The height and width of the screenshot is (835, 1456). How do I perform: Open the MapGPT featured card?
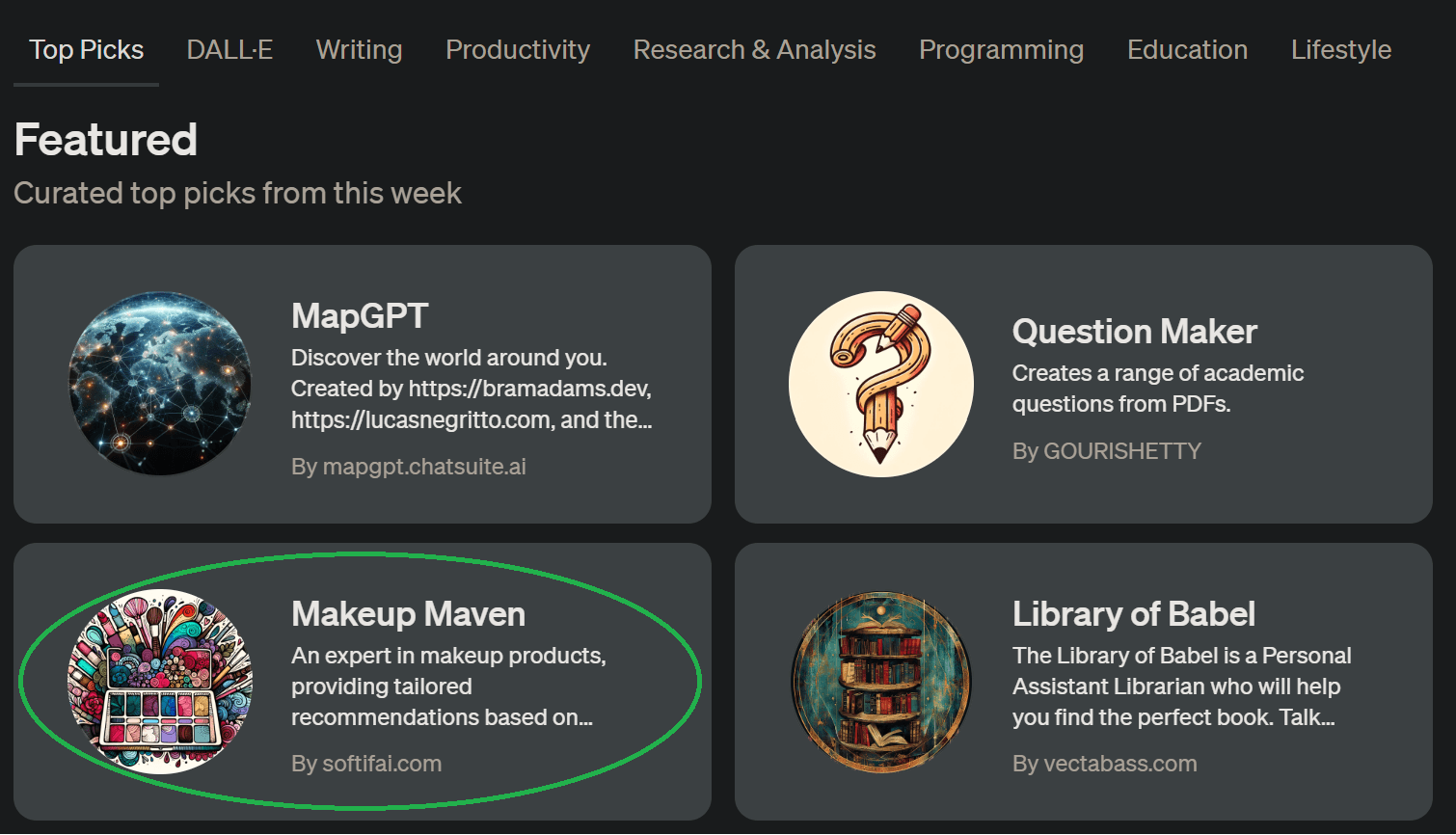362,383
